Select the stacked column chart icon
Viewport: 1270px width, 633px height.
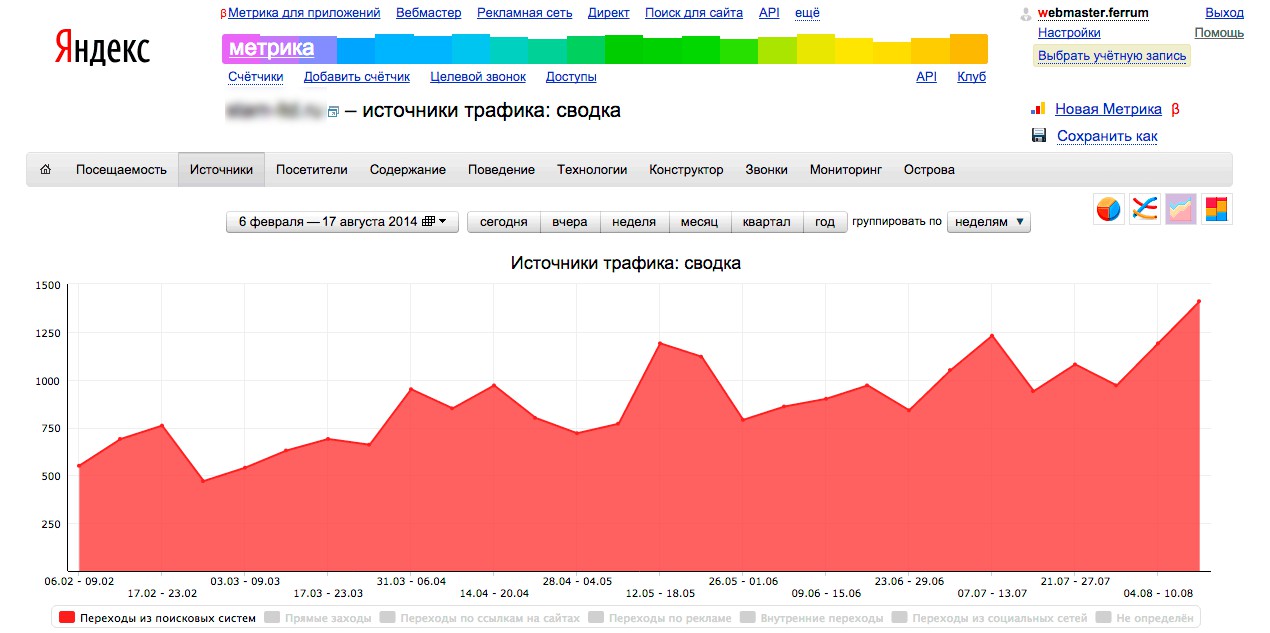click(x=1217, y=209)
